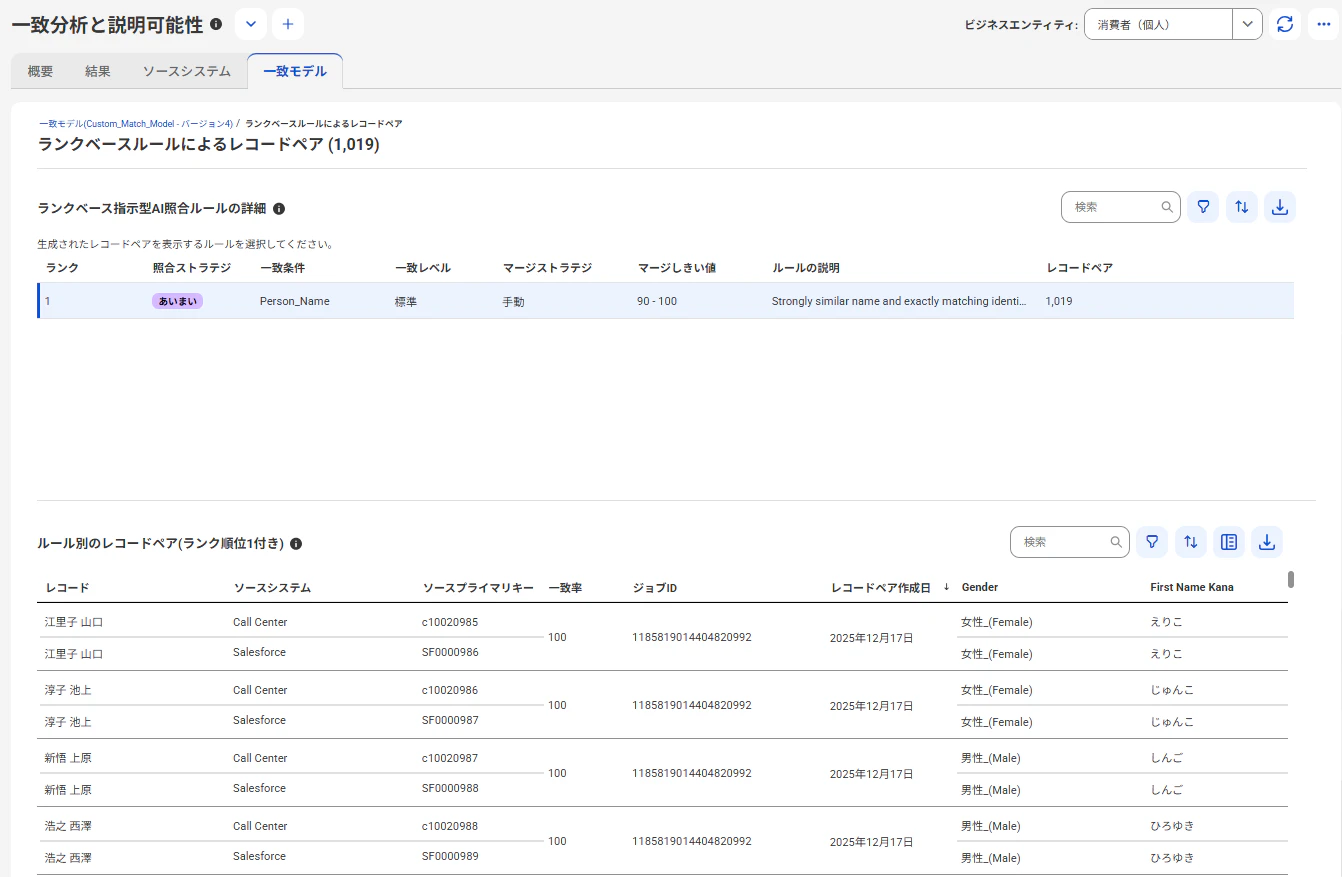The width and height of the screenshot is (1342, 877).
Task: Click the マージしきい値 column header
Action: coord(677,268)
